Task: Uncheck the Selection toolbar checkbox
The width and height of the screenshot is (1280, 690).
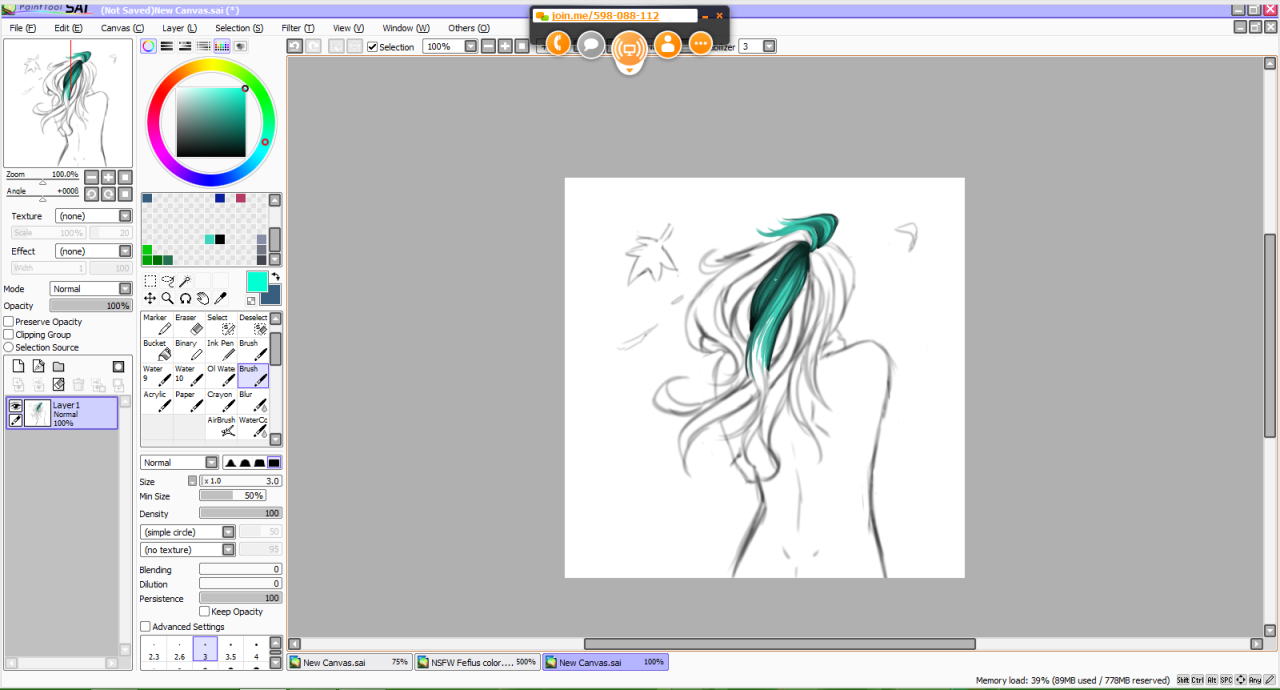Action: point(373,47)
